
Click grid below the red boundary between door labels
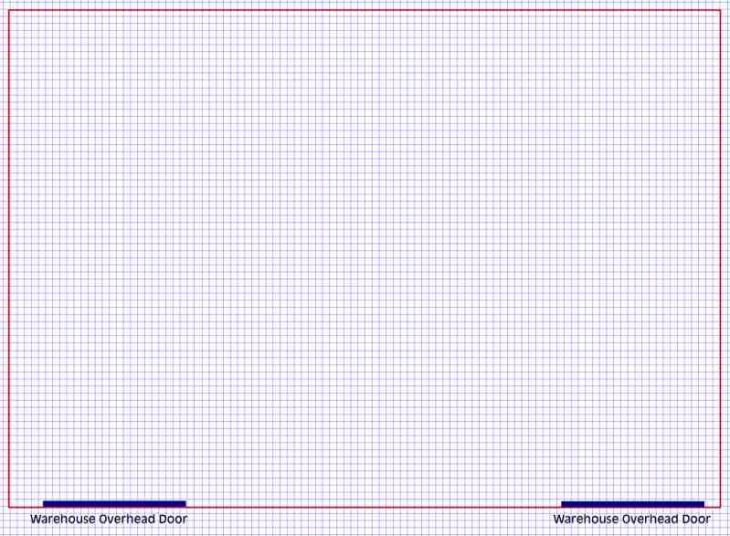pyautogui.click(x=370, y=522)
